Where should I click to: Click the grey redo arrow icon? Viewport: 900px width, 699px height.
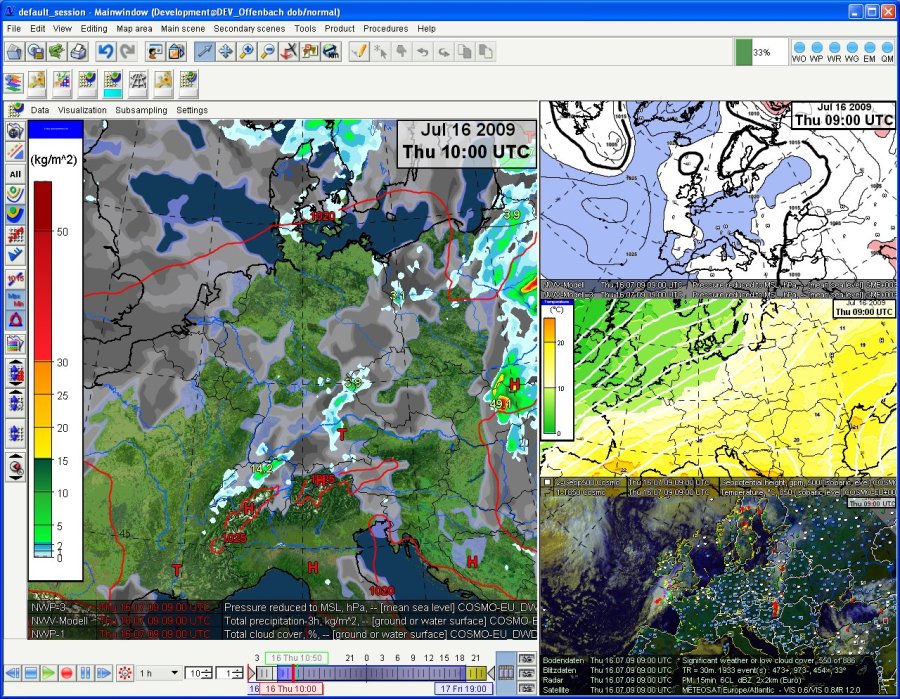click(x=127, y=52)
